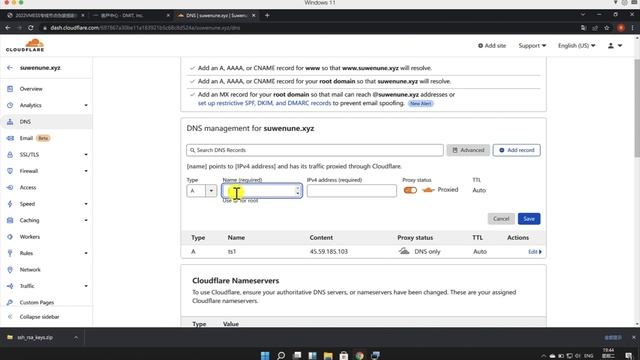
Task: Click the browser back arrow
Action: pos(8,28)
